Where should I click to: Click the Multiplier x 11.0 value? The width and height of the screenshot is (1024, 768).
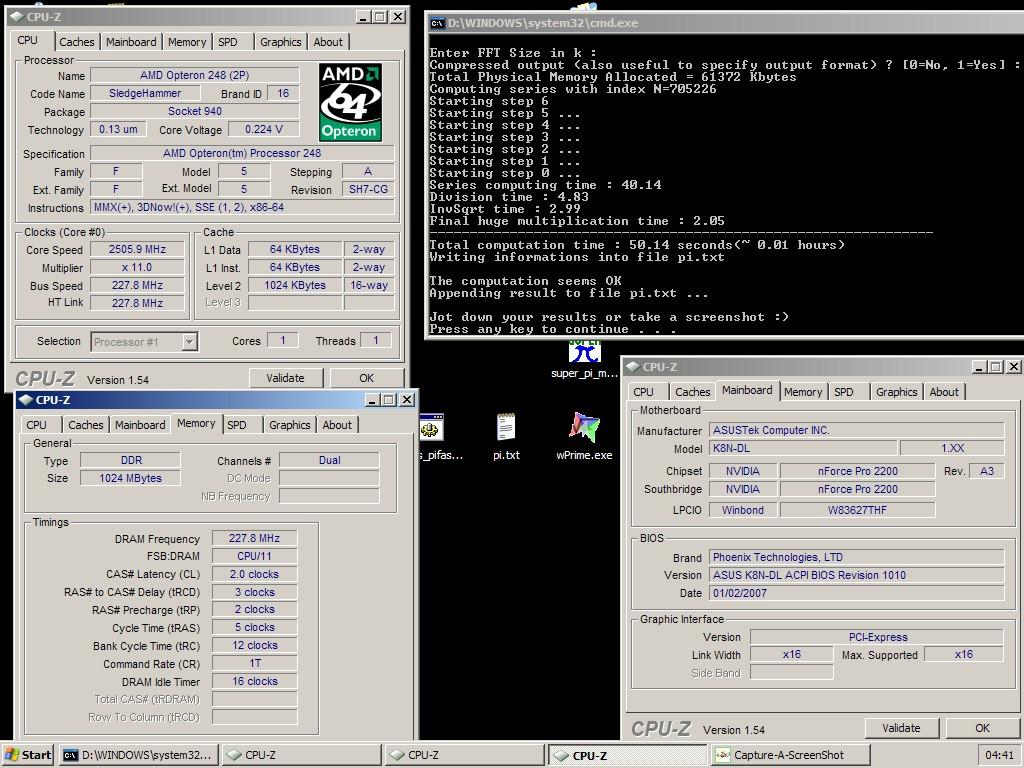137,267
